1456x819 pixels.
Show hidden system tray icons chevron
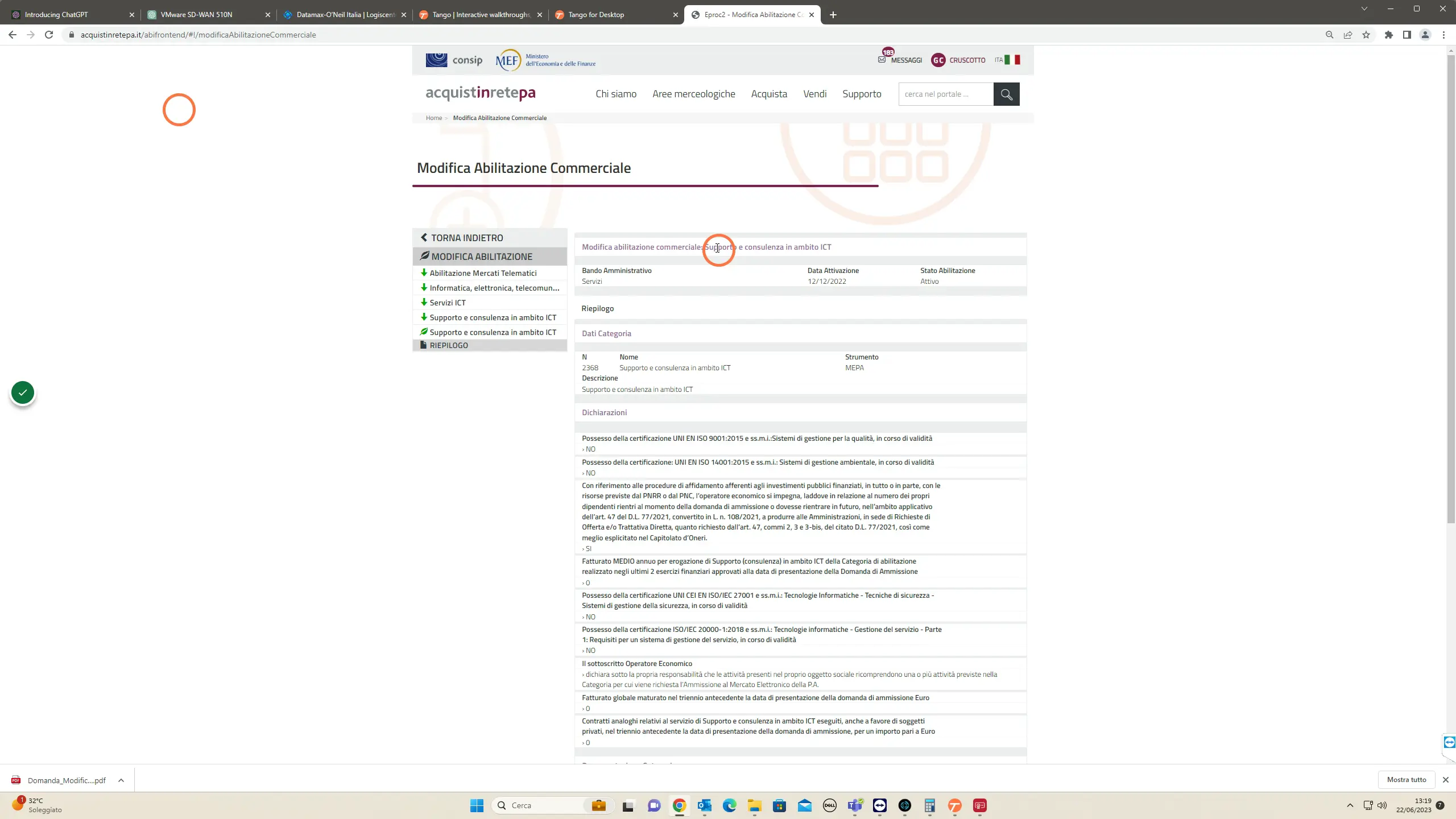(1350, 805)
